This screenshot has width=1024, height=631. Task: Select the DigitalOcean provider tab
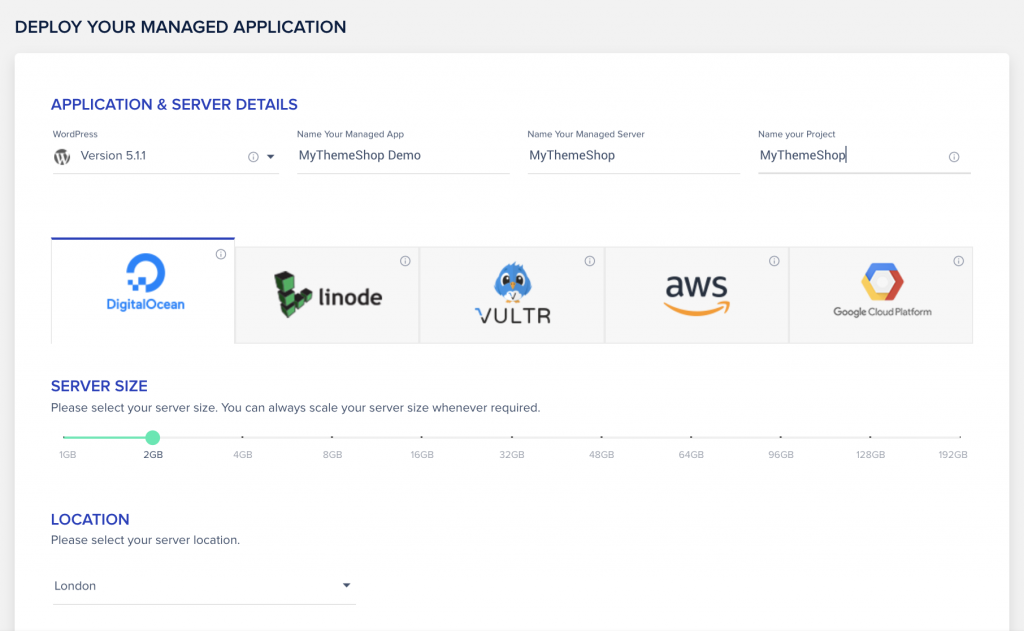point(143,291)
